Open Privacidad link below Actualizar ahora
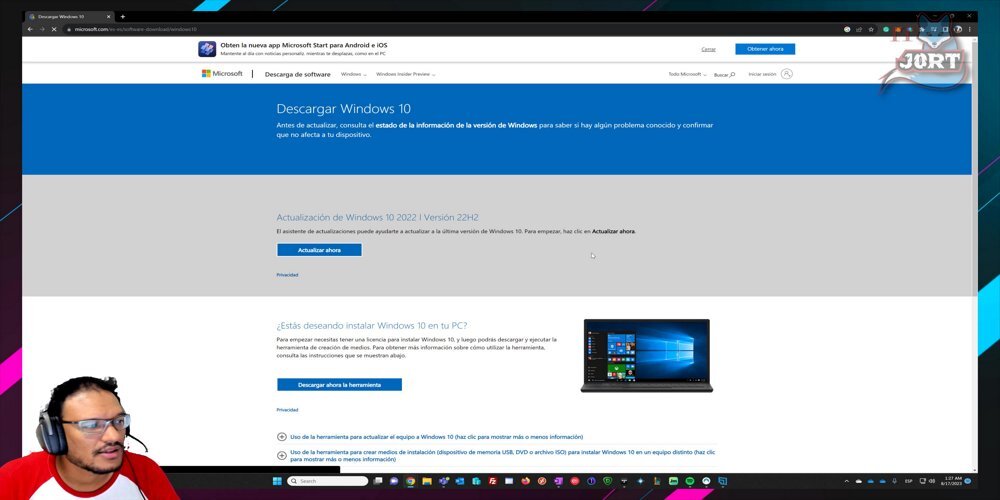 click(x=287, y=275)
